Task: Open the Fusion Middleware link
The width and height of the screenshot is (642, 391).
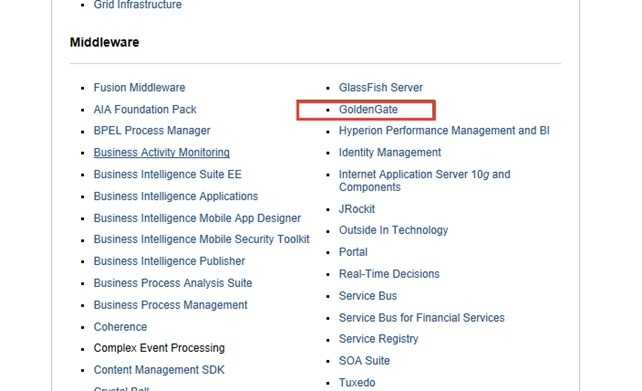Action: tap(139, 88)
